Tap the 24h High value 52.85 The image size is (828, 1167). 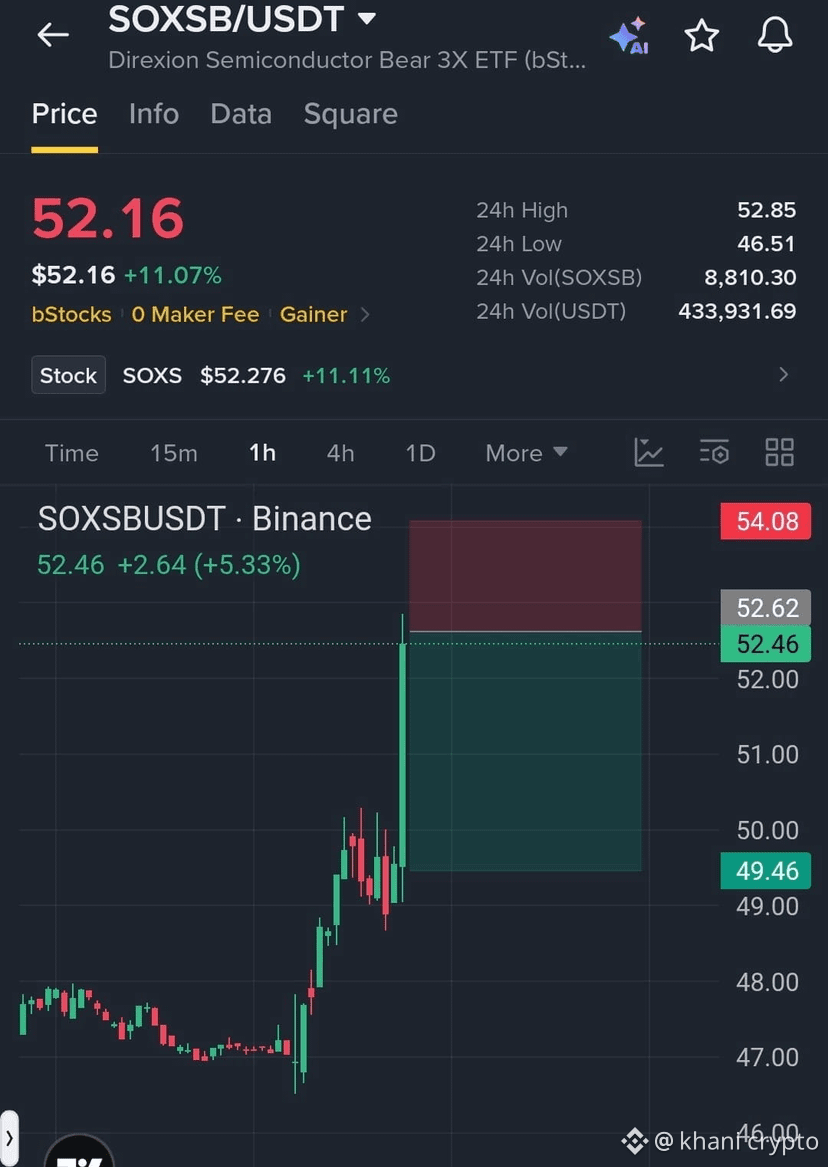[766, 210]
